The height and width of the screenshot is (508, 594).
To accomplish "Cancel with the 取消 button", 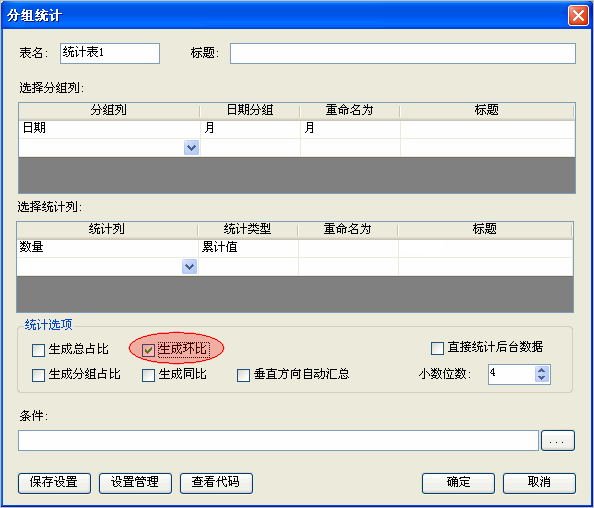I will 539,483.
